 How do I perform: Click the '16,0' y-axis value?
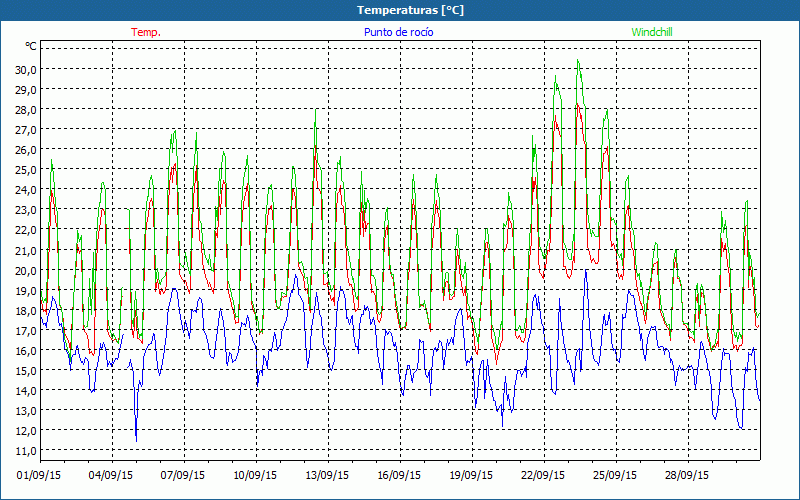click(26, 351)
